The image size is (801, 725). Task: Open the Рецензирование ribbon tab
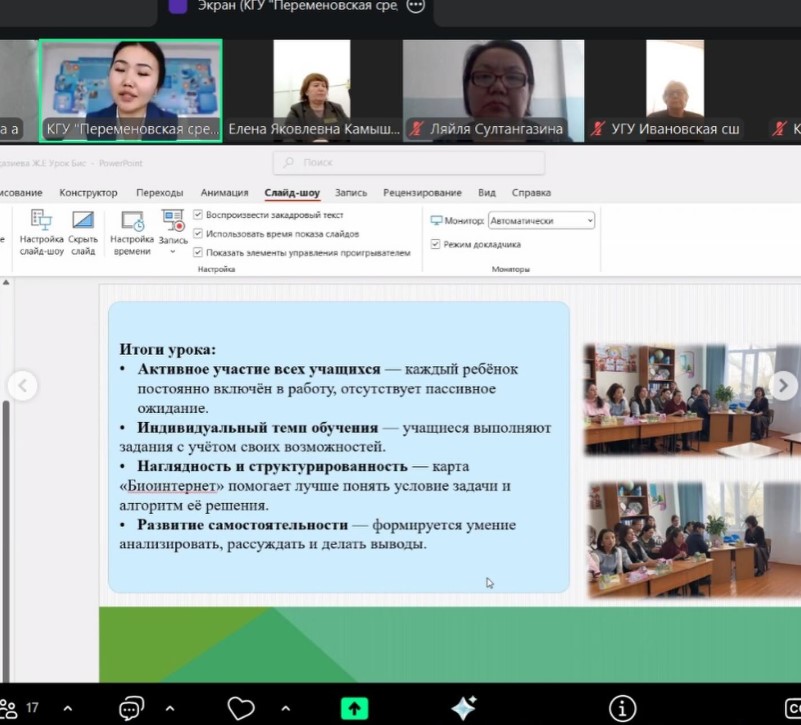[x=421, y=193]
